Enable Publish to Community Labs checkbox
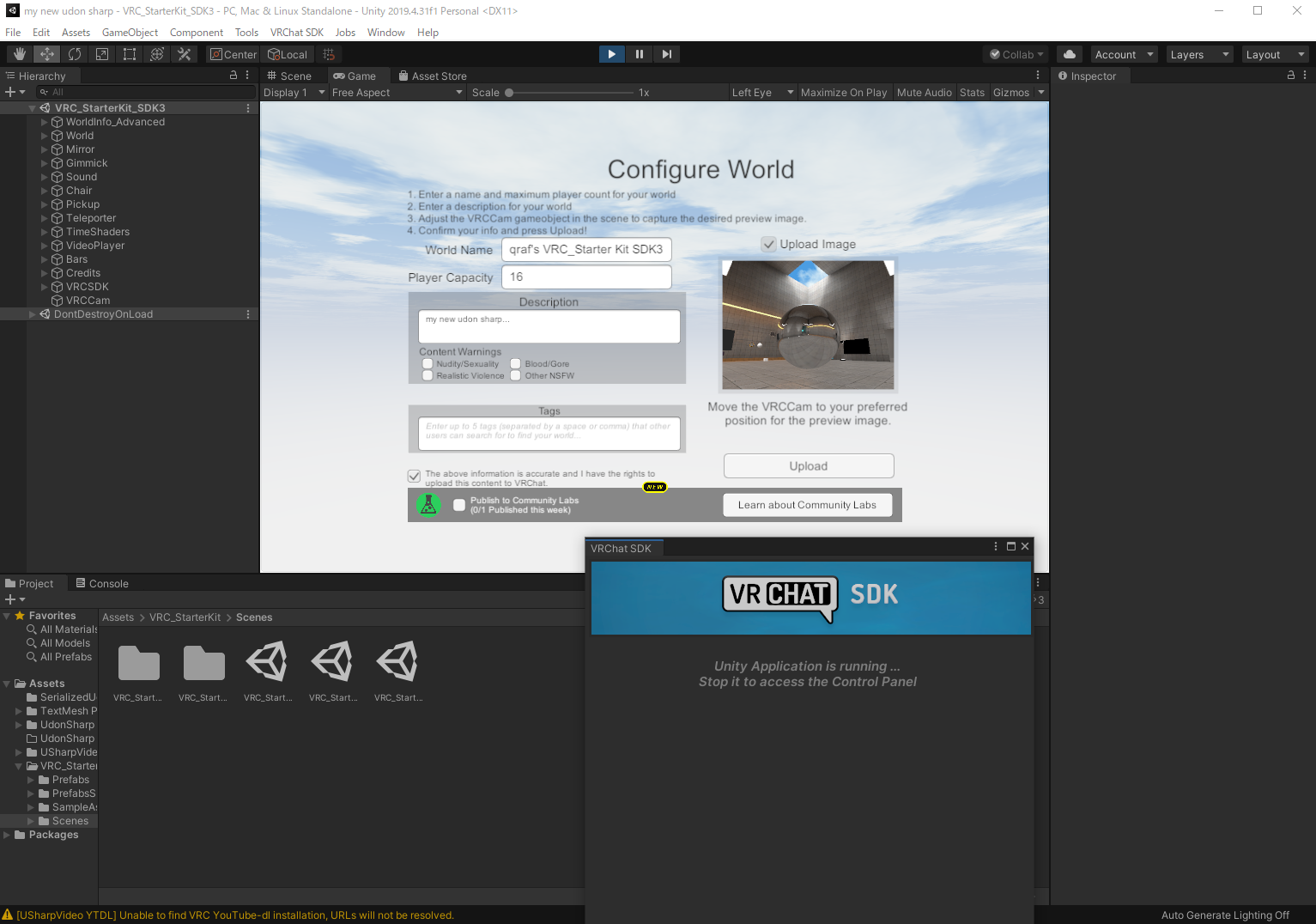This screenshot has height=924, width=1316. (459, 505)
